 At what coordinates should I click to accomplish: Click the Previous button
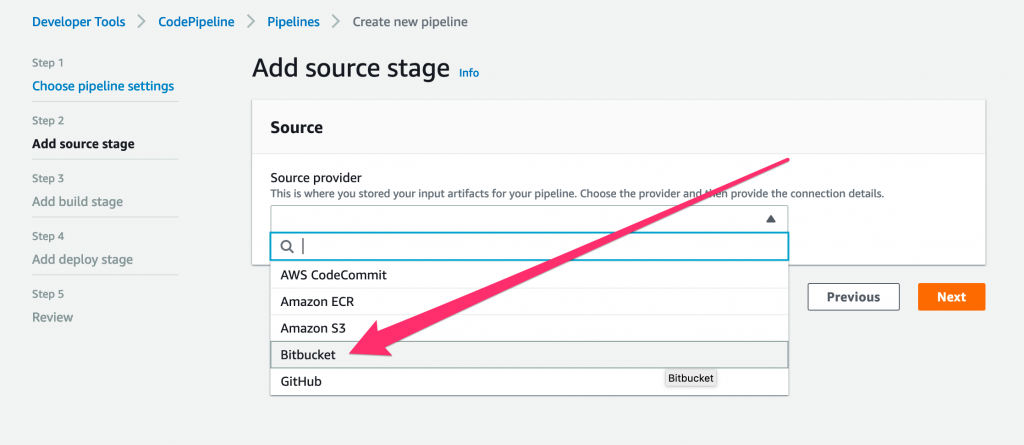point(854,297)
